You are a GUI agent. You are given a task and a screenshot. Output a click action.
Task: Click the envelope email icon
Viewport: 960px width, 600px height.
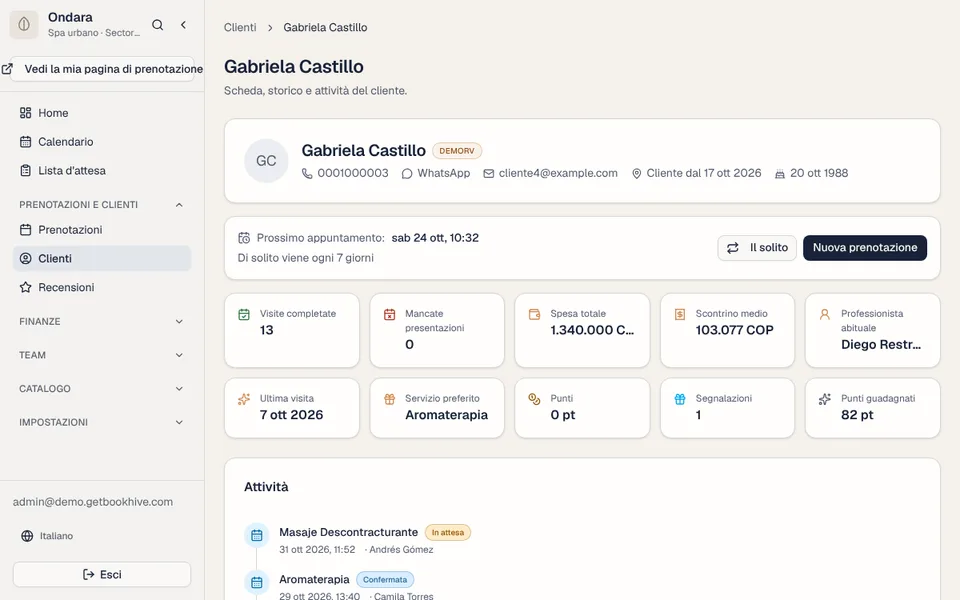[489, 174]
